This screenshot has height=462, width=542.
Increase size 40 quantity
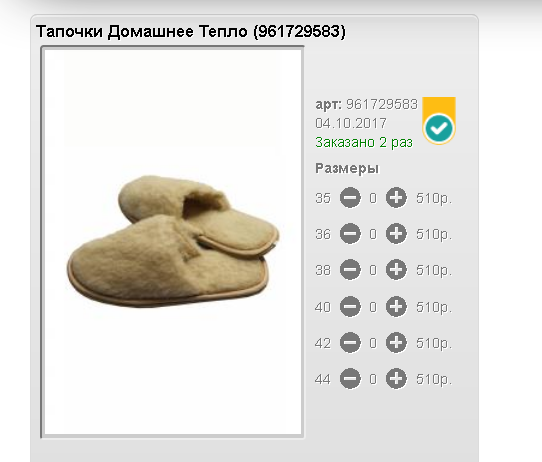click(396, 307)
